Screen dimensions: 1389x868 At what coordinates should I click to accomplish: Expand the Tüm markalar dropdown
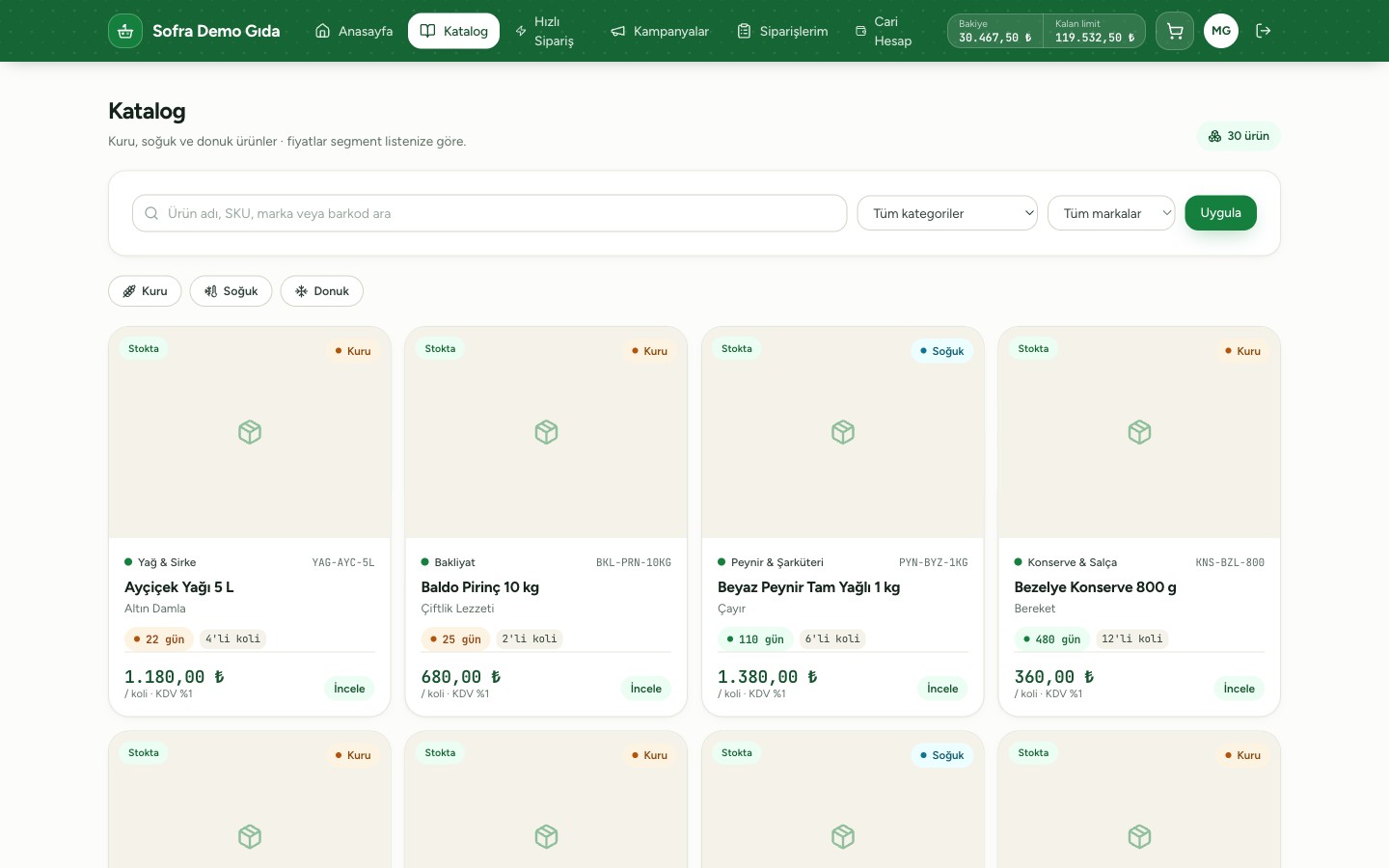tap(1111, 213)
